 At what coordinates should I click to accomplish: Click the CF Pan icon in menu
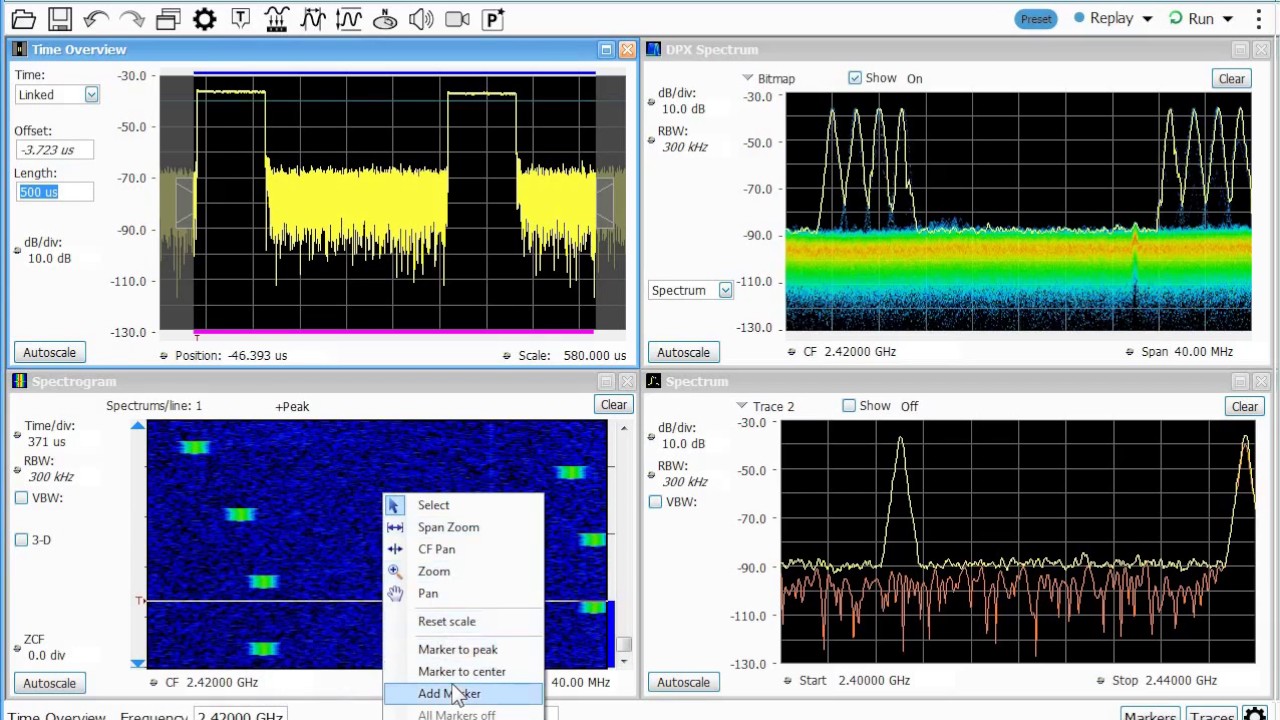point(395,549)
